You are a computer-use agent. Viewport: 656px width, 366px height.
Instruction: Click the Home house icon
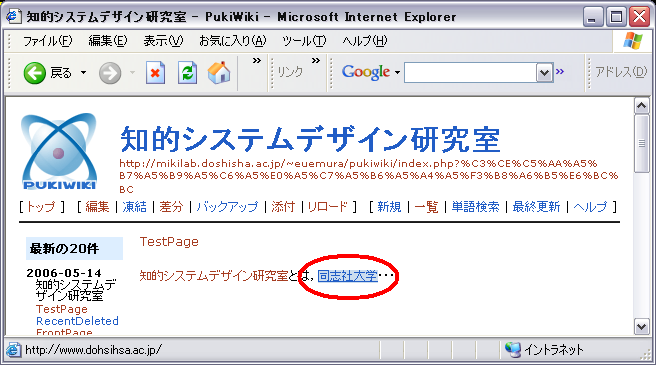click(219, 73)
